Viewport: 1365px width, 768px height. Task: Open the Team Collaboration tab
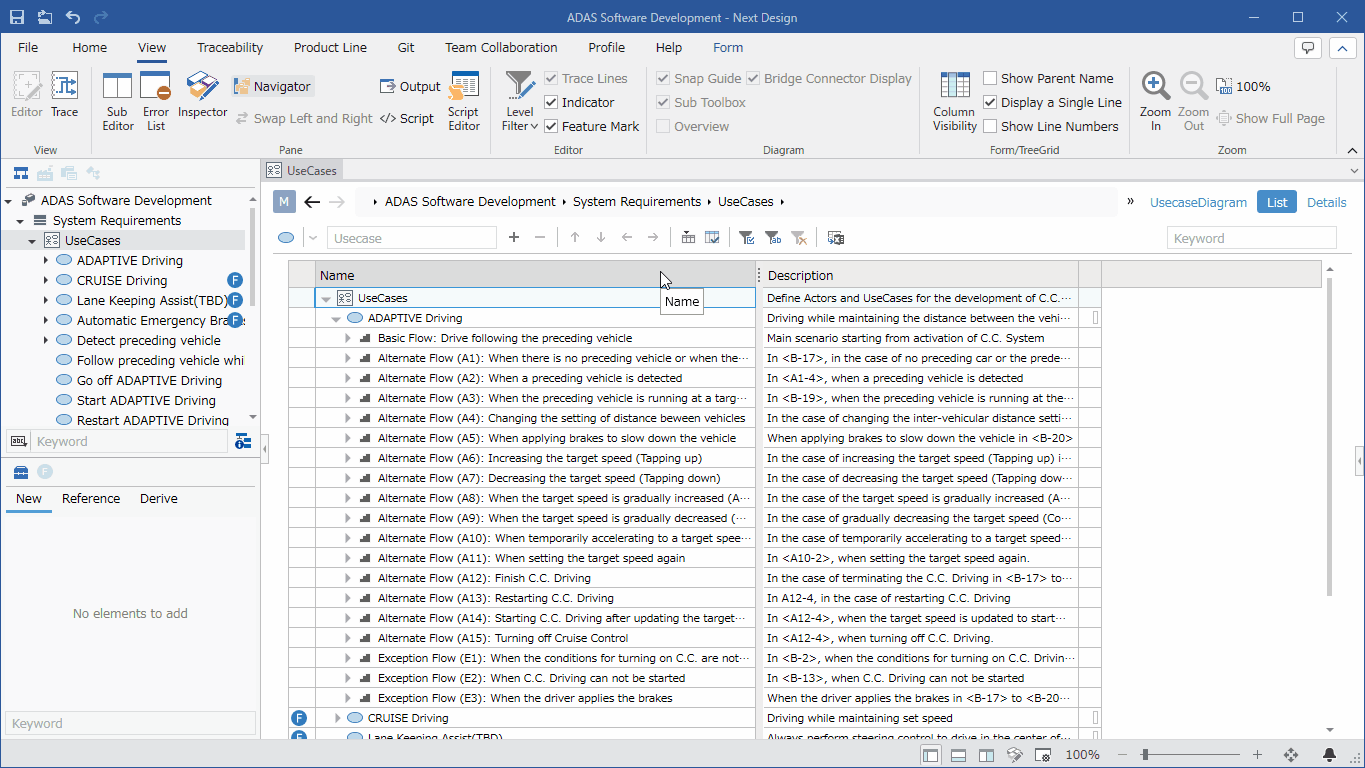(501, 47)
